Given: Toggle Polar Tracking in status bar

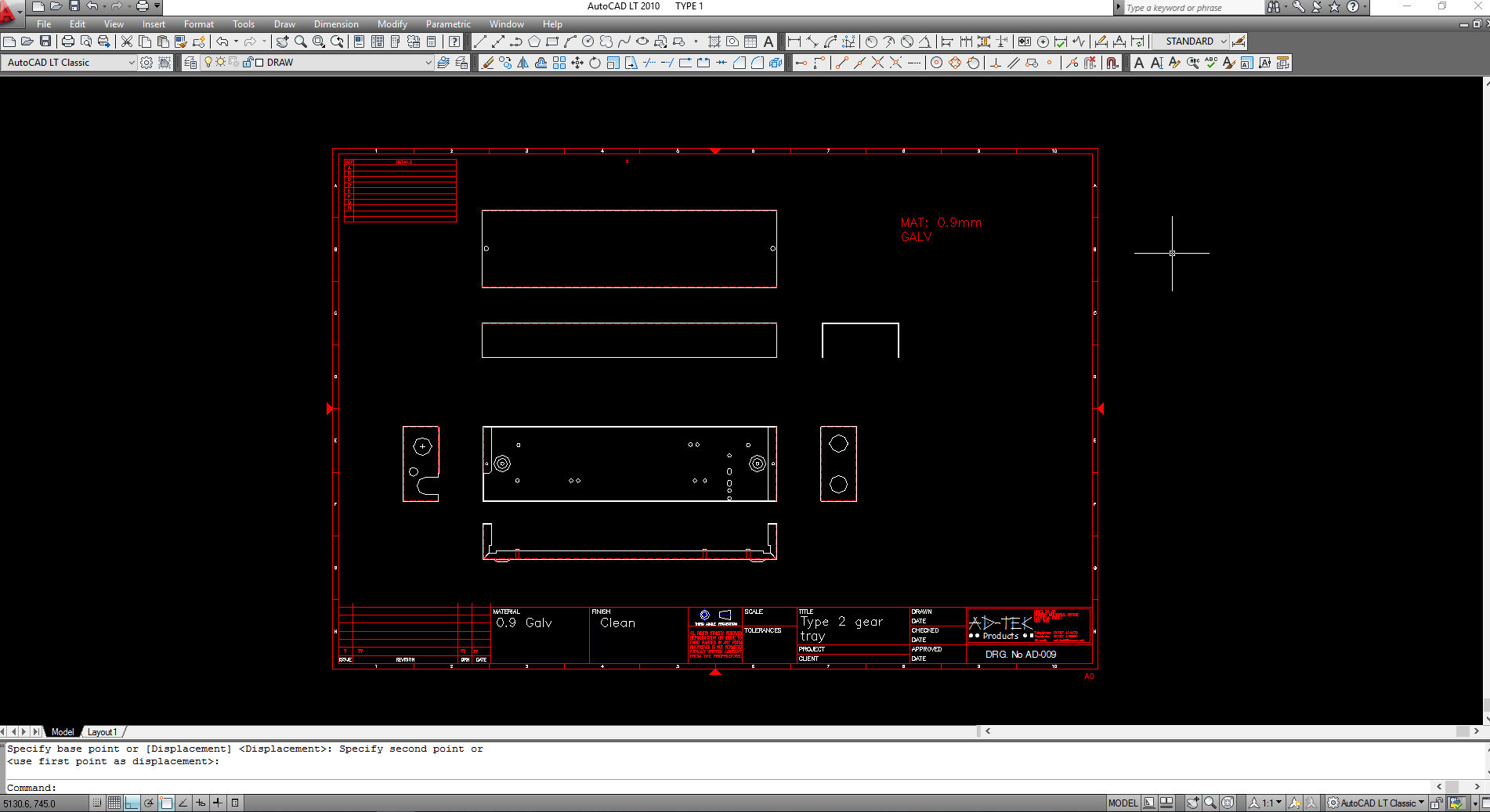Looking at the screenshot, I should pos(149,803).
